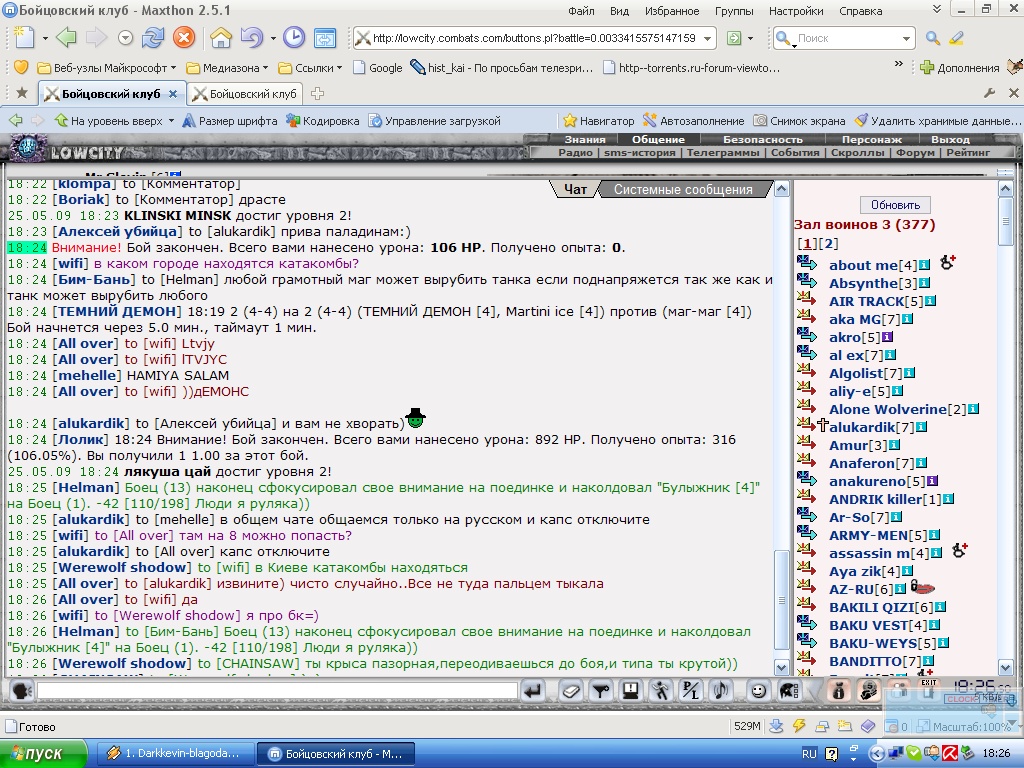Open the search engine dropdown arrow
Screen dimensions: 1024x768
[x=906, y=39]
